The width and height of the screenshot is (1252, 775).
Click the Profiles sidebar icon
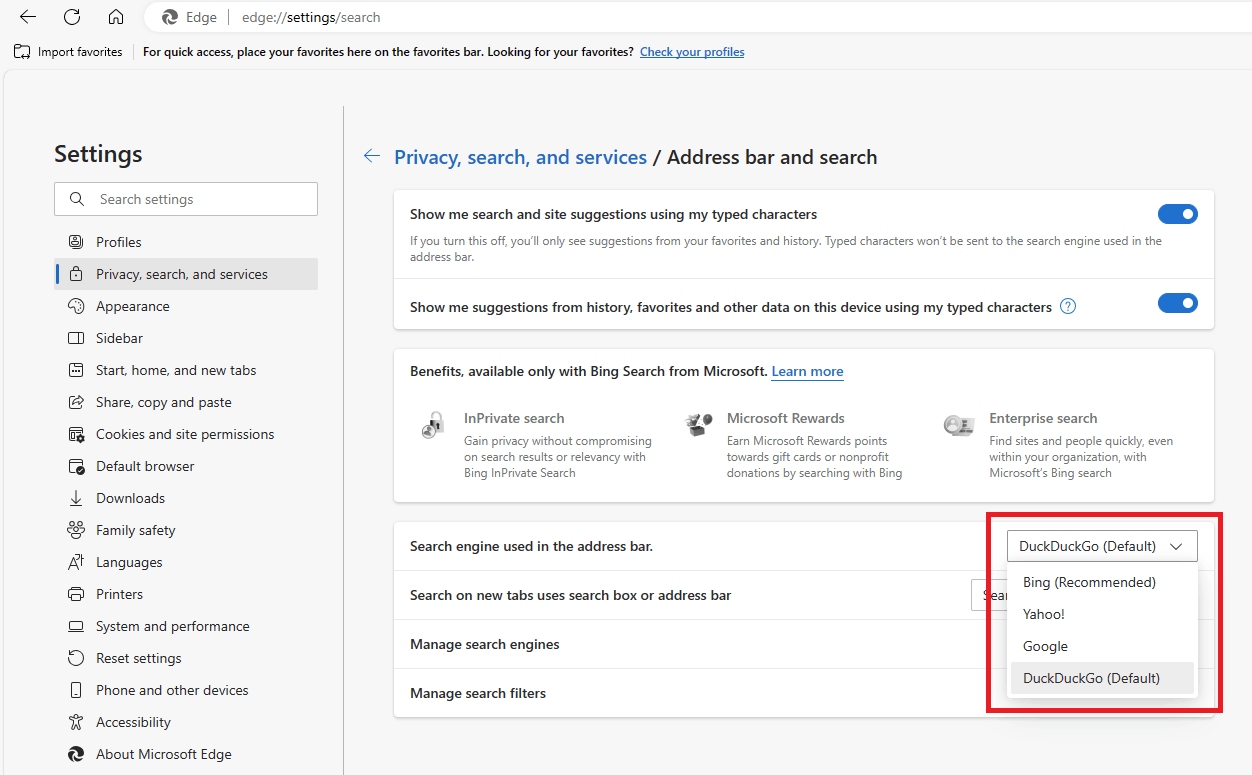[76, 242]
